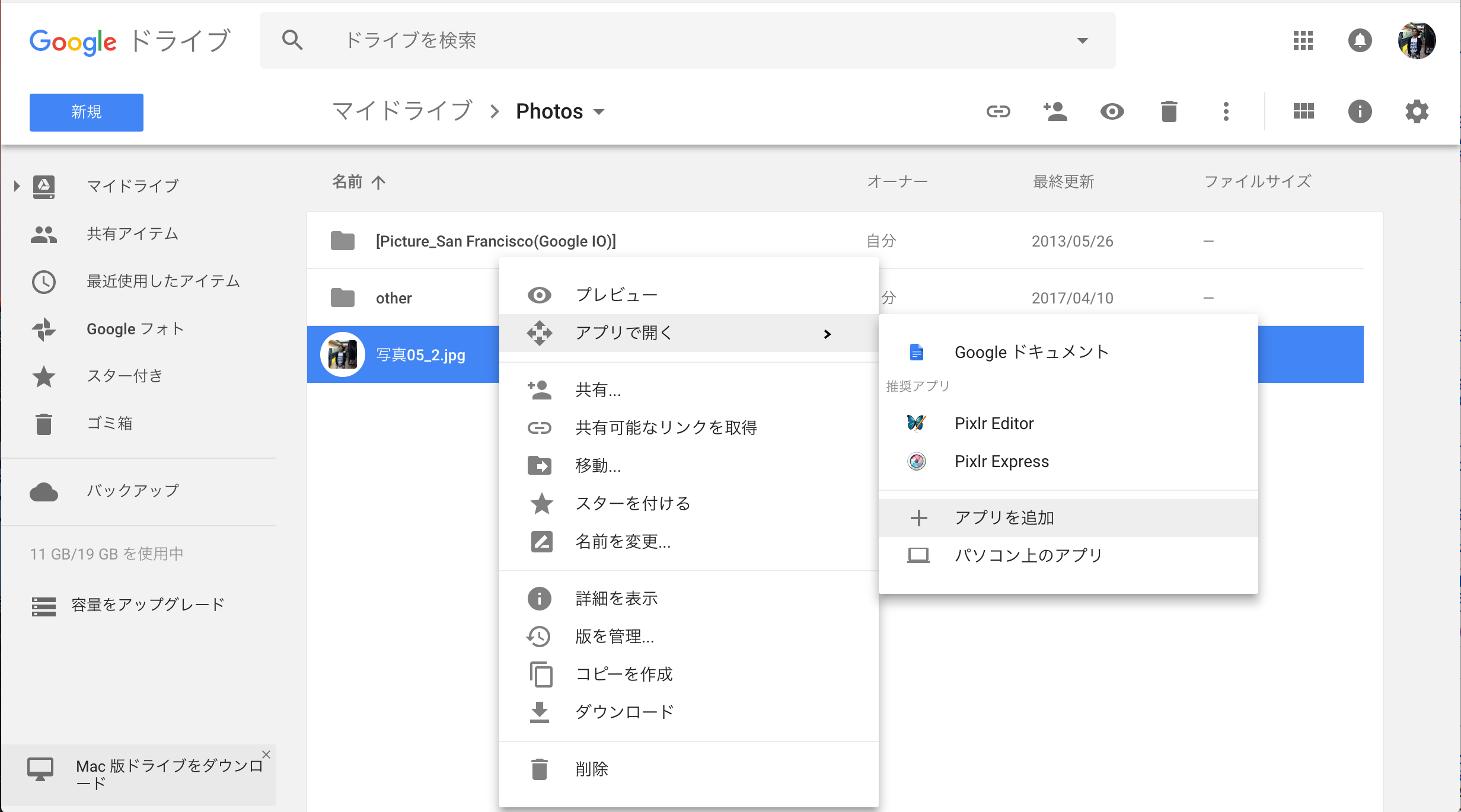Click the Google フォト pinwheel icon
1461x812 pixels.
pos(44,329)
